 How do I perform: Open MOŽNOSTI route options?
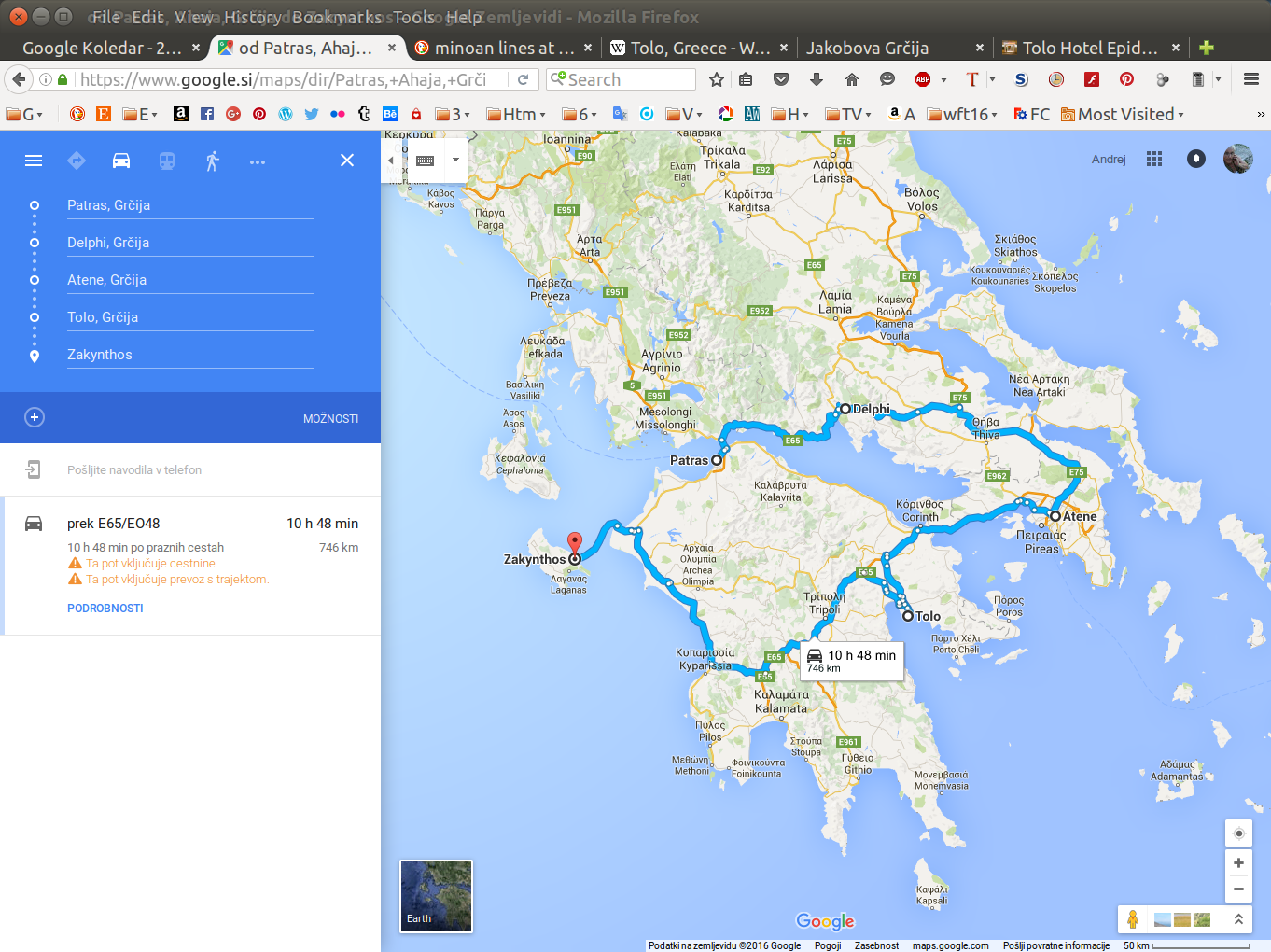[330, 419]
